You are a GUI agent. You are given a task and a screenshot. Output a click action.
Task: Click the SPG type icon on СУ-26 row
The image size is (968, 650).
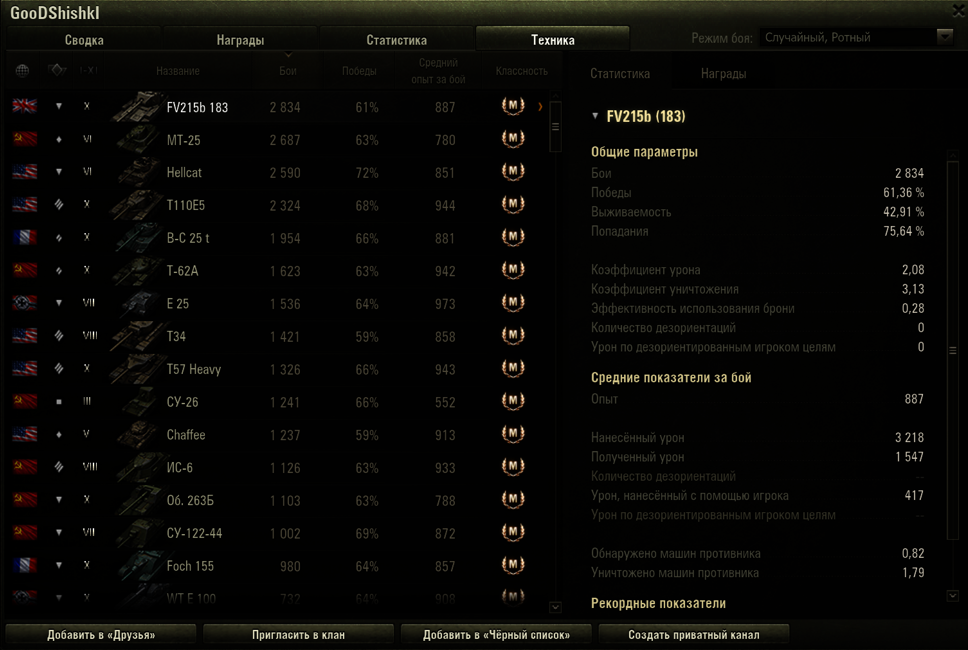coord(59,401)
